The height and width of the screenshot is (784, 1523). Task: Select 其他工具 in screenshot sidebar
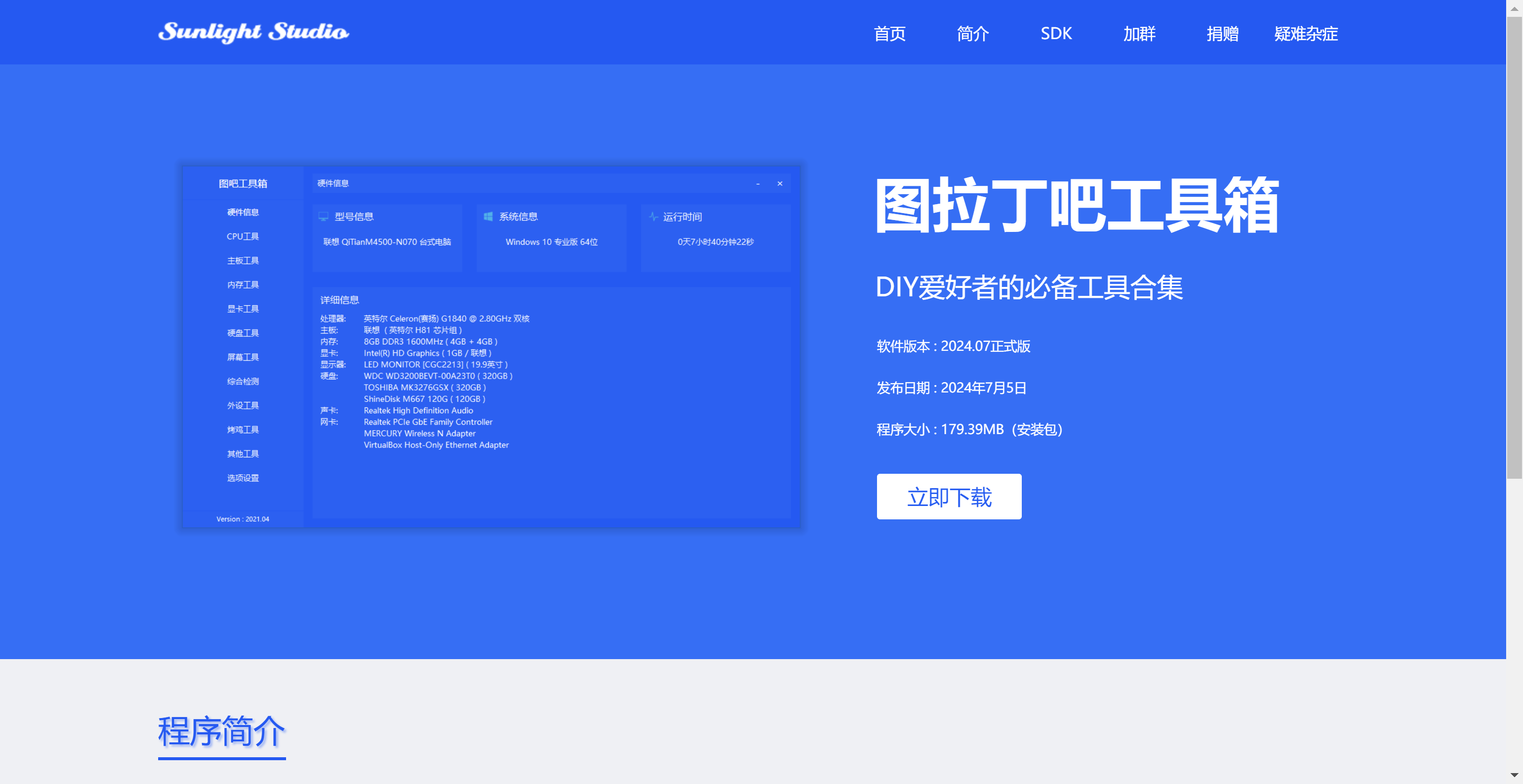(243, 454)
